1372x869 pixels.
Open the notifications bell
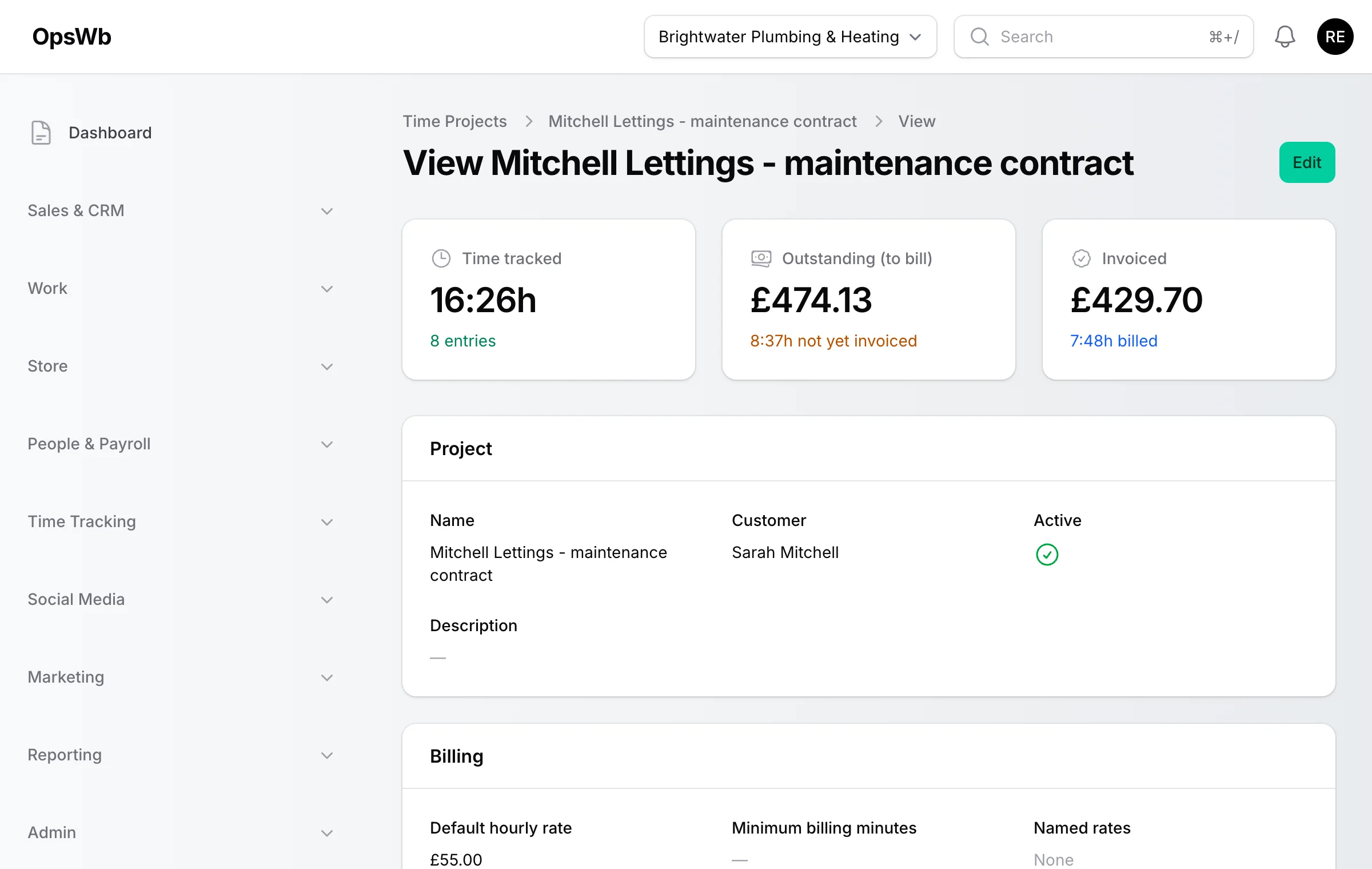(1285, 37)
